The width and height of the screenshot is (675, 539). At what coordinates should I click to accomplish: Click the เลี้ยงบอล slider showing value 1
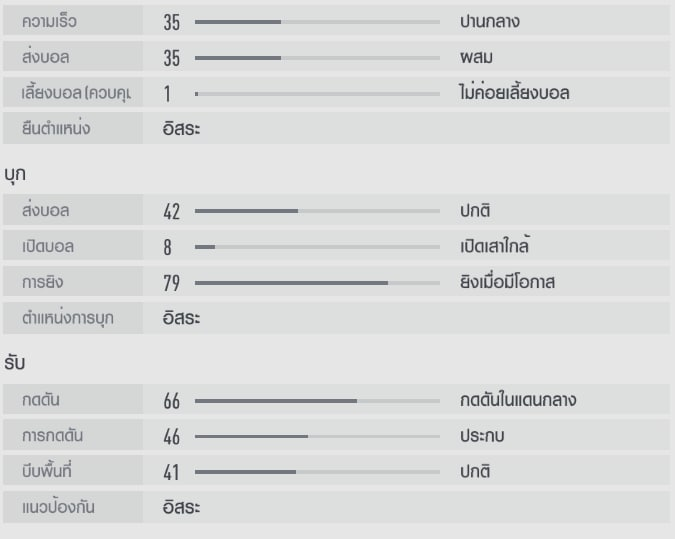coord(317,93)
